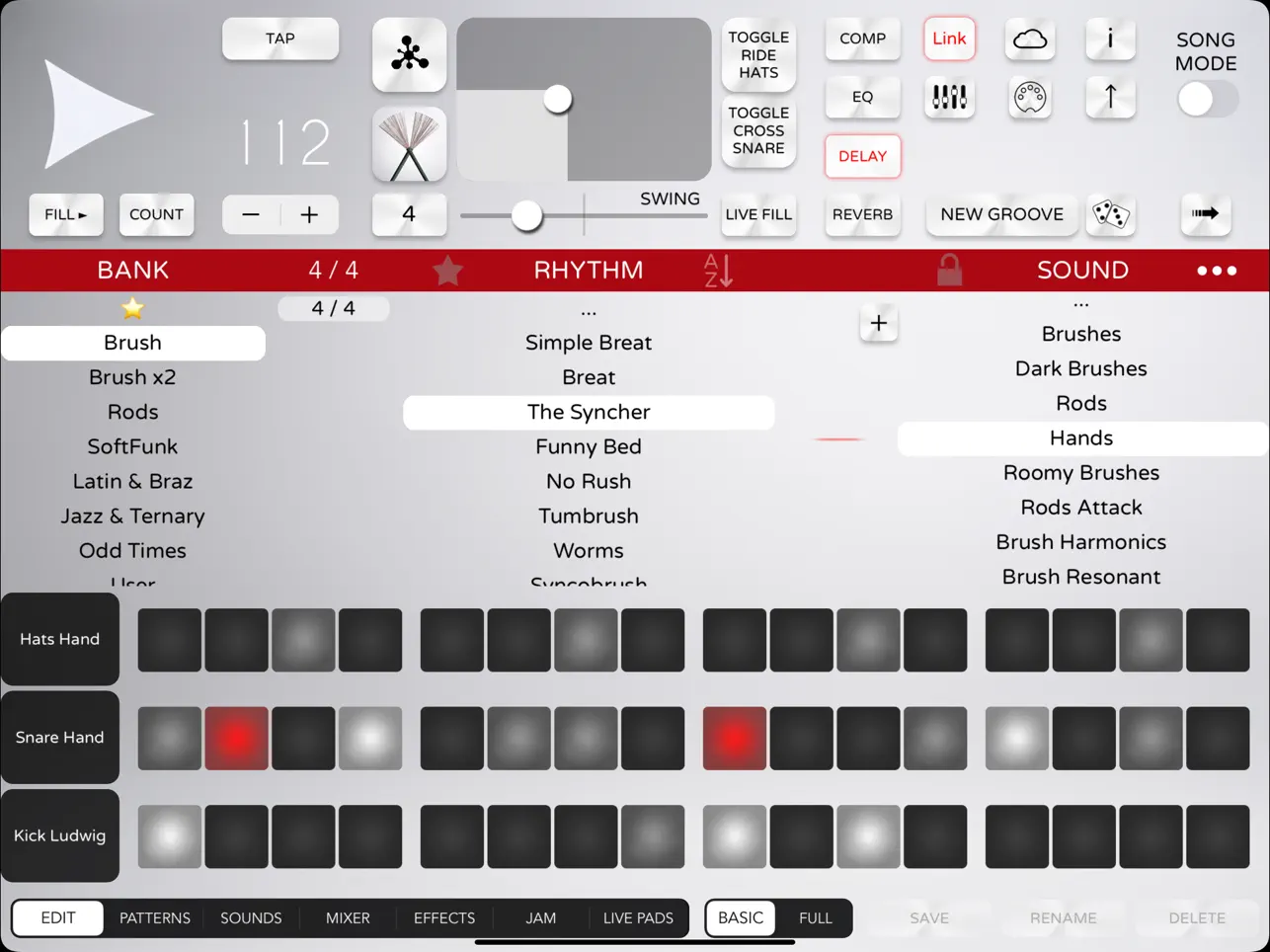Switch to the EFFECTS tab
Screen dimensions: 1270x952
coord(444,917)
